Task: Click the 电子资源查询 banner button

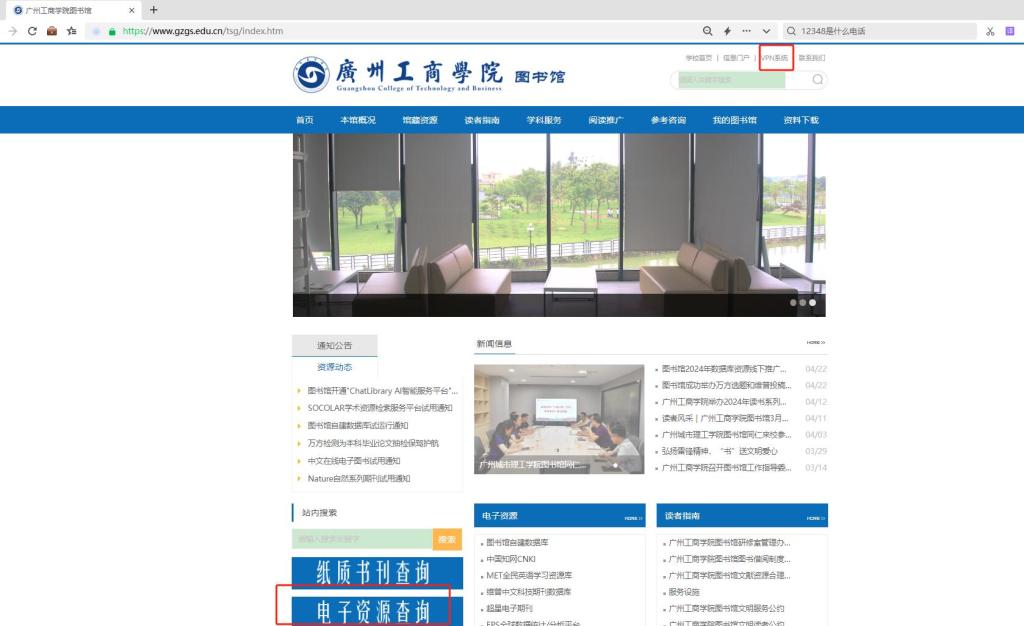Action: pyautogui.click(x=373, y=610)
